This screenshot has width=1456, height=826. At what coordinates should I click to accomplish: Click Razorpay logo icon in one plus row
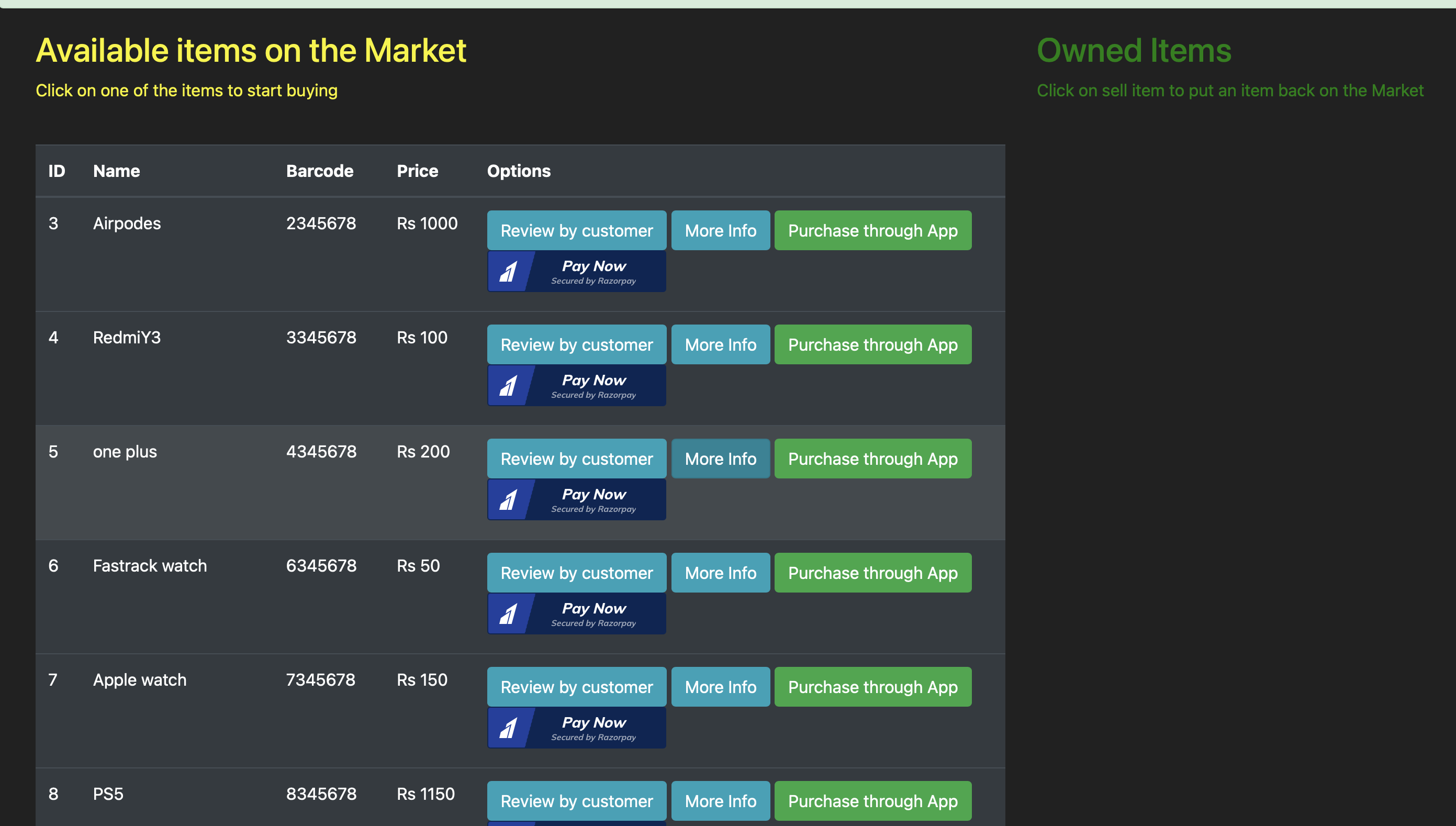508,500
